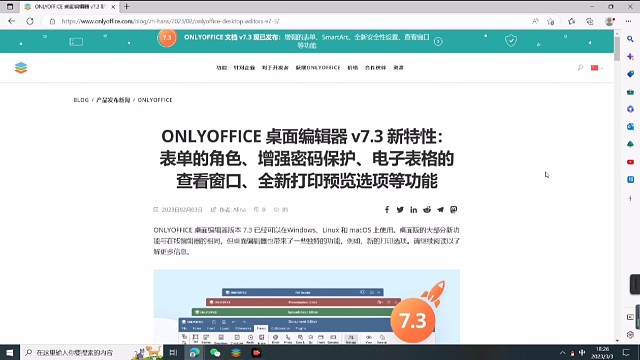The width and height of the screenshot is (640, 360).
Task: Go to BLOG breadcrumb link
Action: tap(81, 100)
